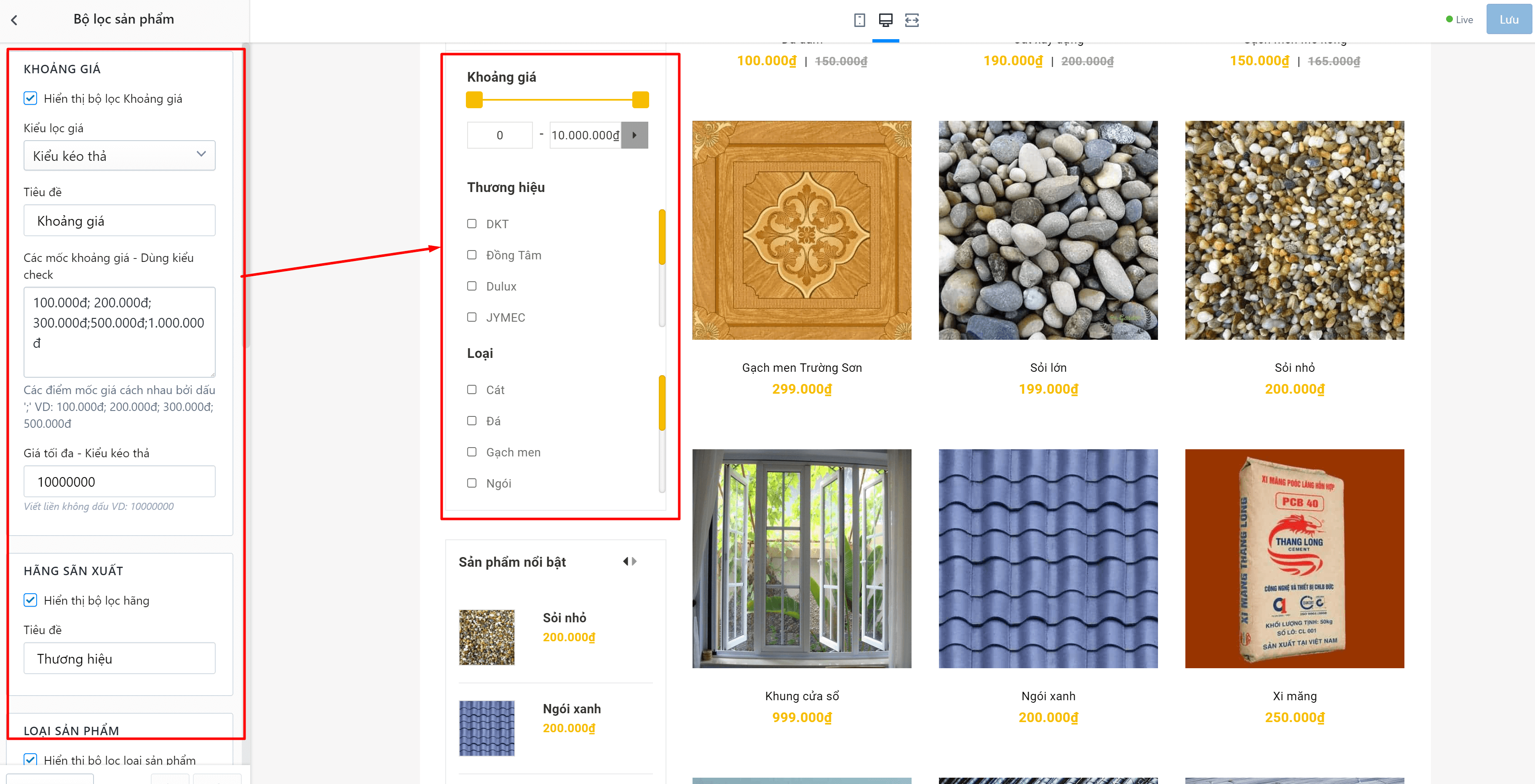Click price 999.000₫ under Khung cửa sổ

point(802,717)
